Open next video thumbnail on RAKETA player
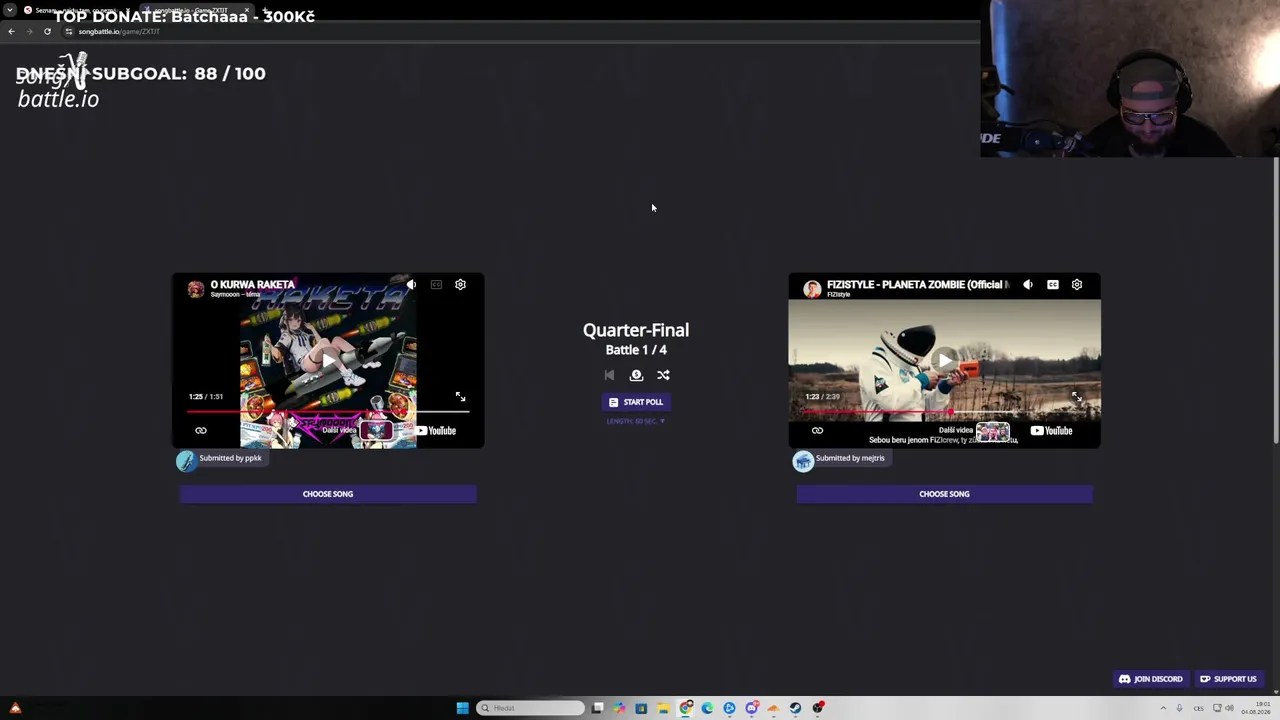 click(376, 431)
